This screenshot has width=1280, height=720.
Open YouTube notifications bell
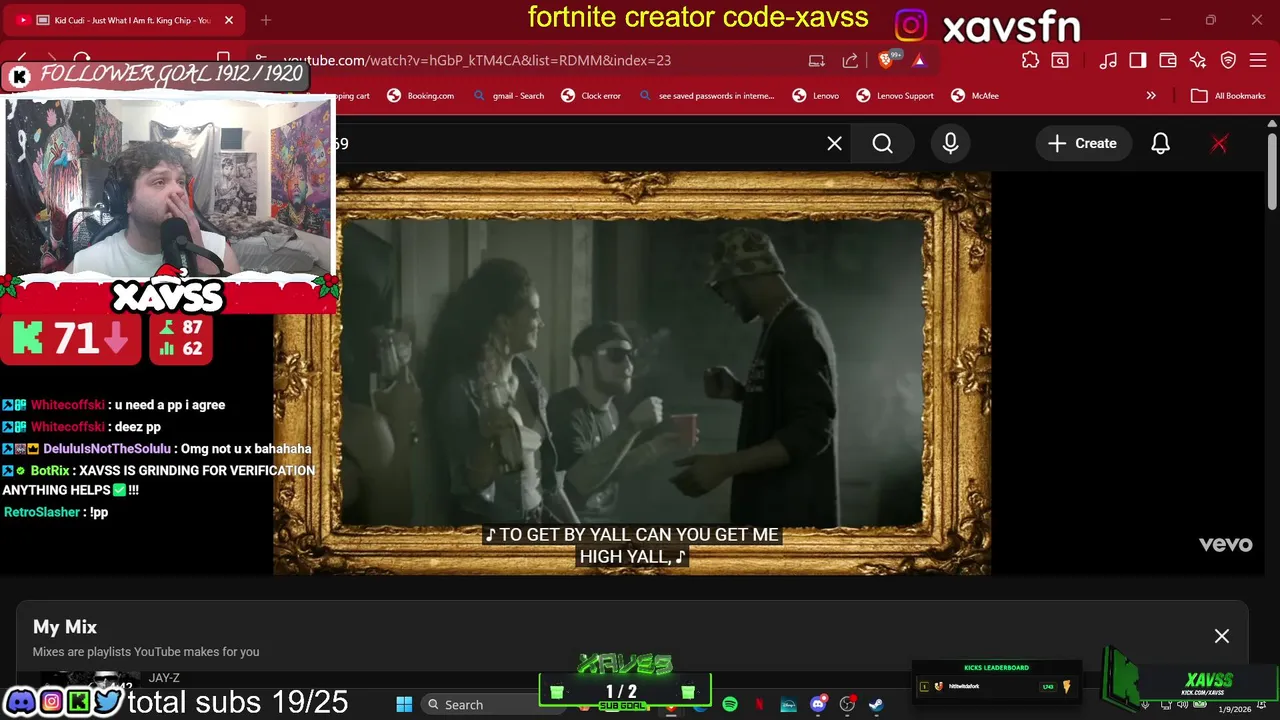pyautogui.click(x=1160, y=143)
